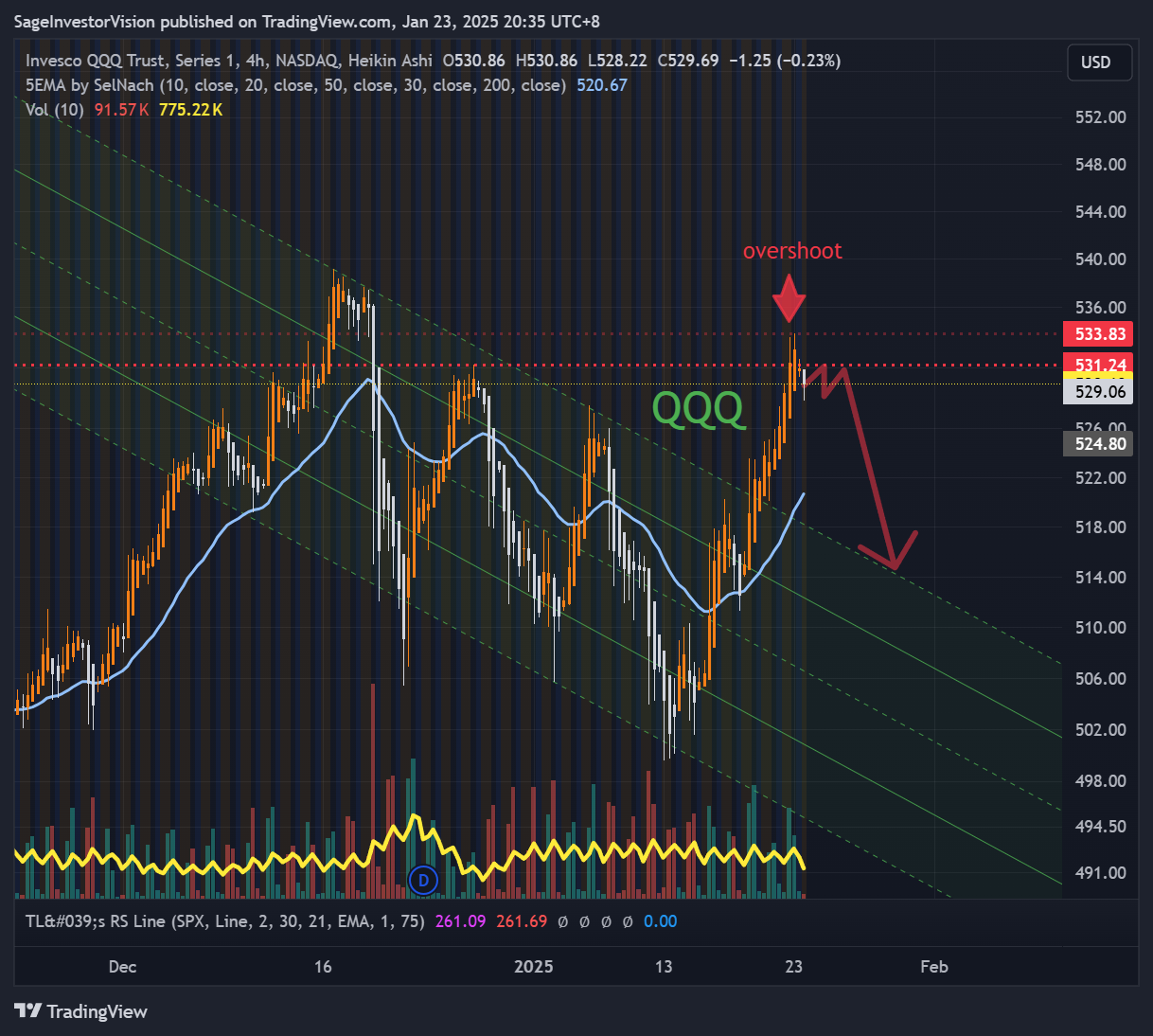The image size is (1153, 1036).
Task: Click the 533.83 red price label
Action: click(1098, 333)
